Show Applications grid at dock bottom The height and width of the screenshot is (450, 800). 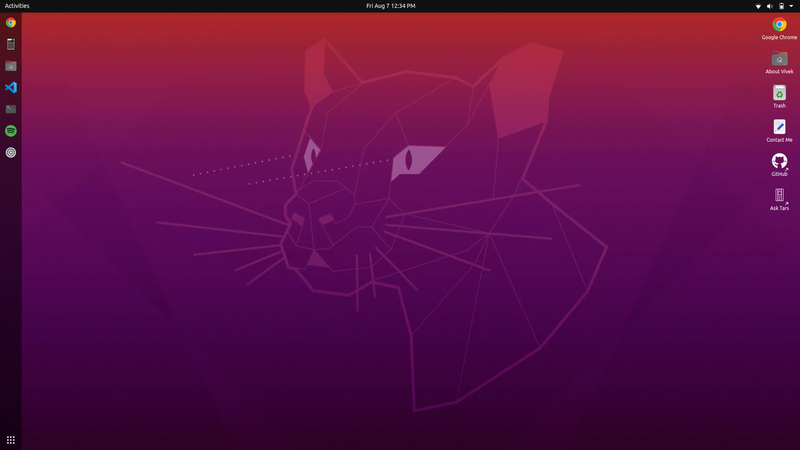coord(11,440)
